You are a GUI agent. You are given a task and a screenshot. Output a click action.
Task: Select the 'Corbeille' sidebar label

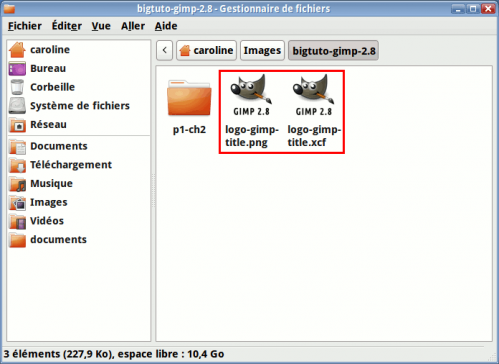[x=52, y=87]
